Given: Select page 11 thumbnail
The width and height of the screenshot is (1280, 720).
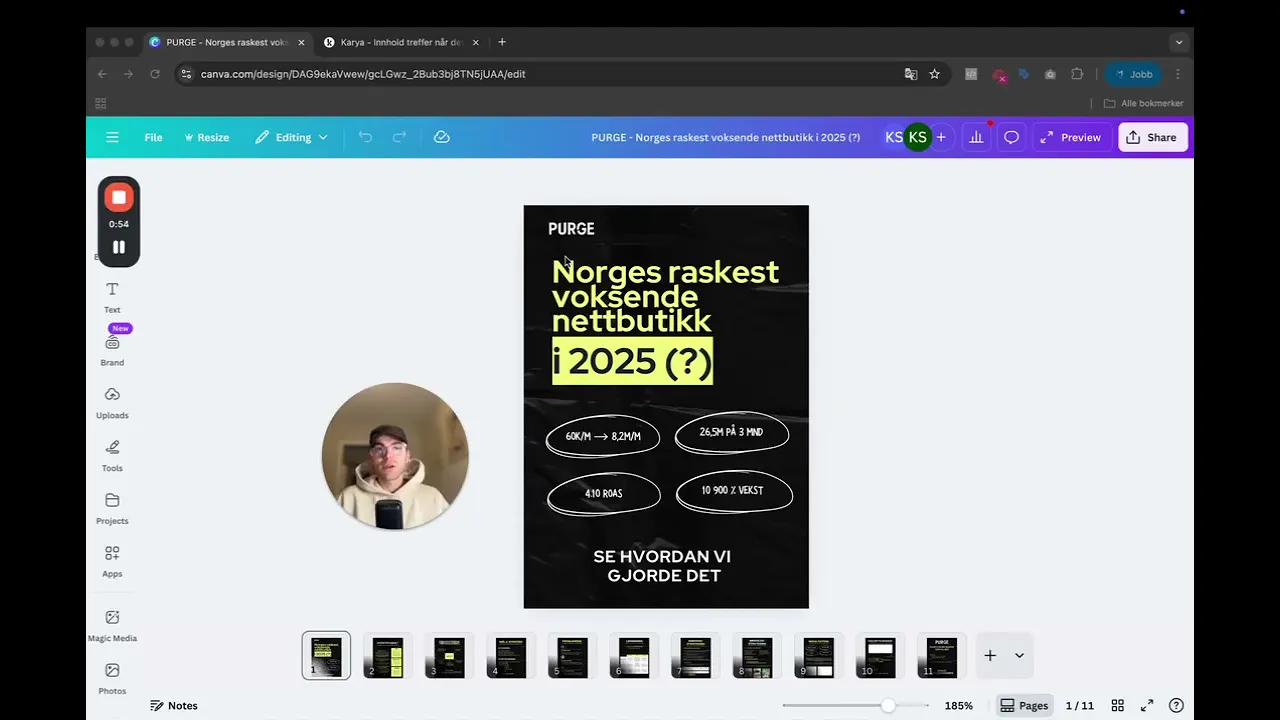Looking at the screenshot, I should [941, 656].
